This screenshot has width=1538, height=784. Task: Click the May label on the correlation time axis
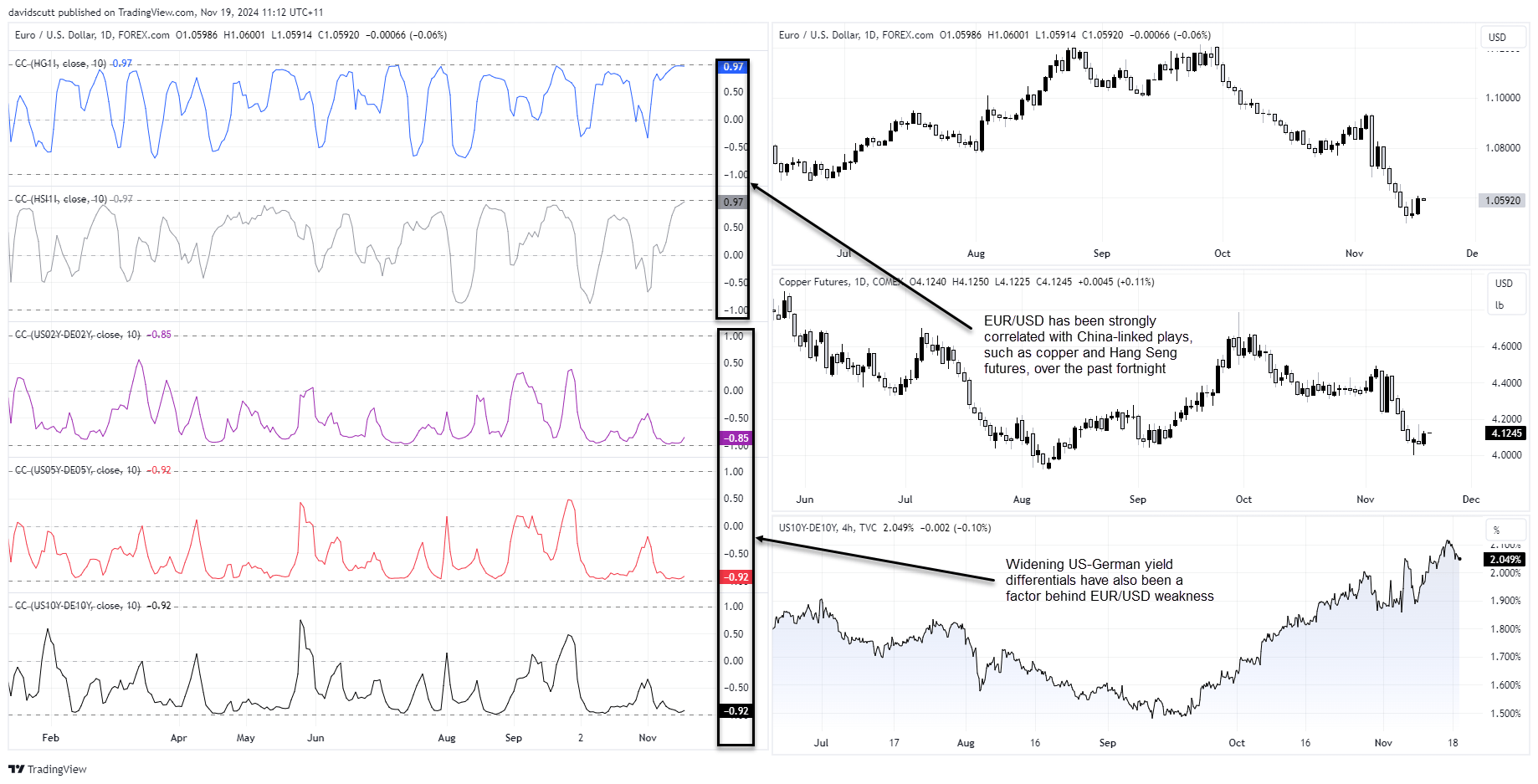[x=246, y=738]
